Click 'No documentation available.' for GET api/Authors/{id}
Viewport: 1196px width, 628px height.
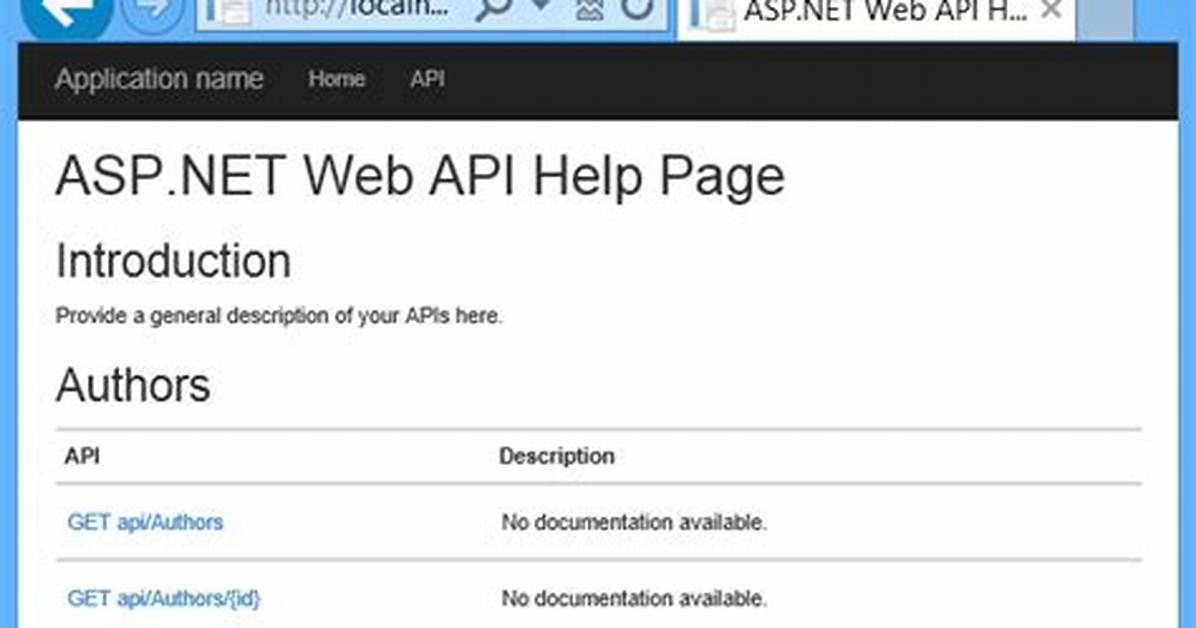(634, 599)
